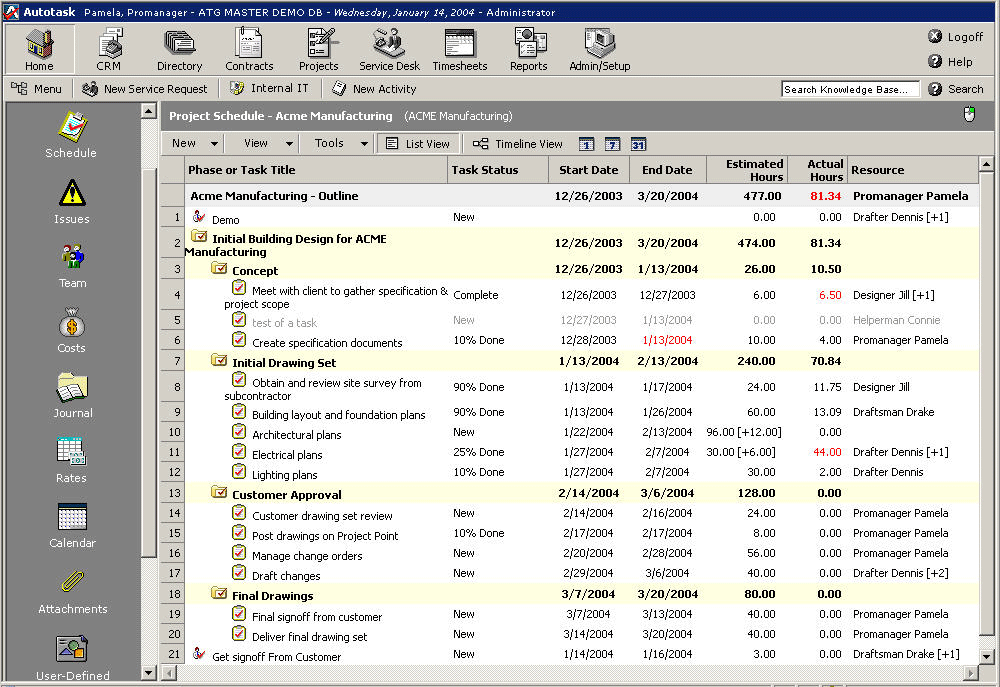This screenshot has width=1000, height=687.
Task: Open the View dropdown menu
Action: coord(266,144)
